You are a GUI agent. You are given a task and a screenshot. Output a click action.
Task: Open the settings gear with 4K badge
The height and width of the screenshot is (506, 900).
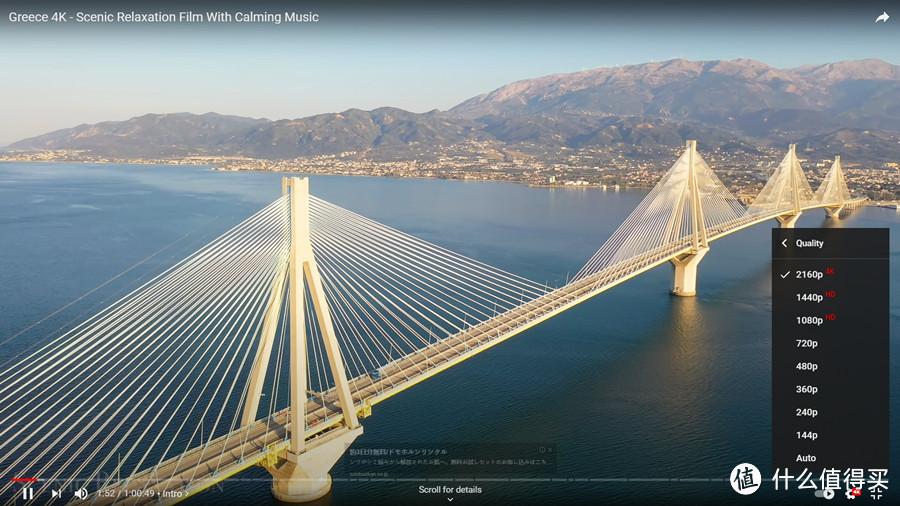[x=852, y=494]
